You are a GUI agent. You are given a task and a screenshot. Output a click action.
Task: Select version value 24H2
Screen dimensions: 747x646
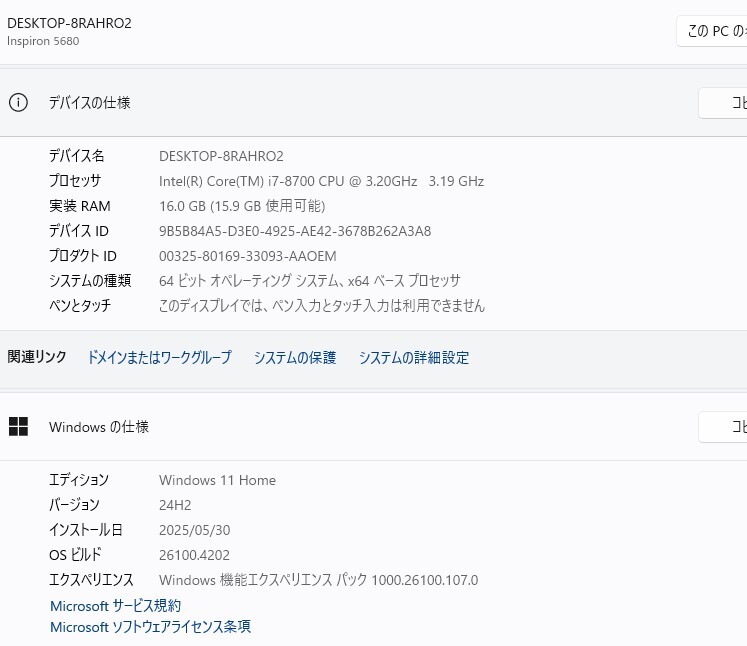click(175, 505)
